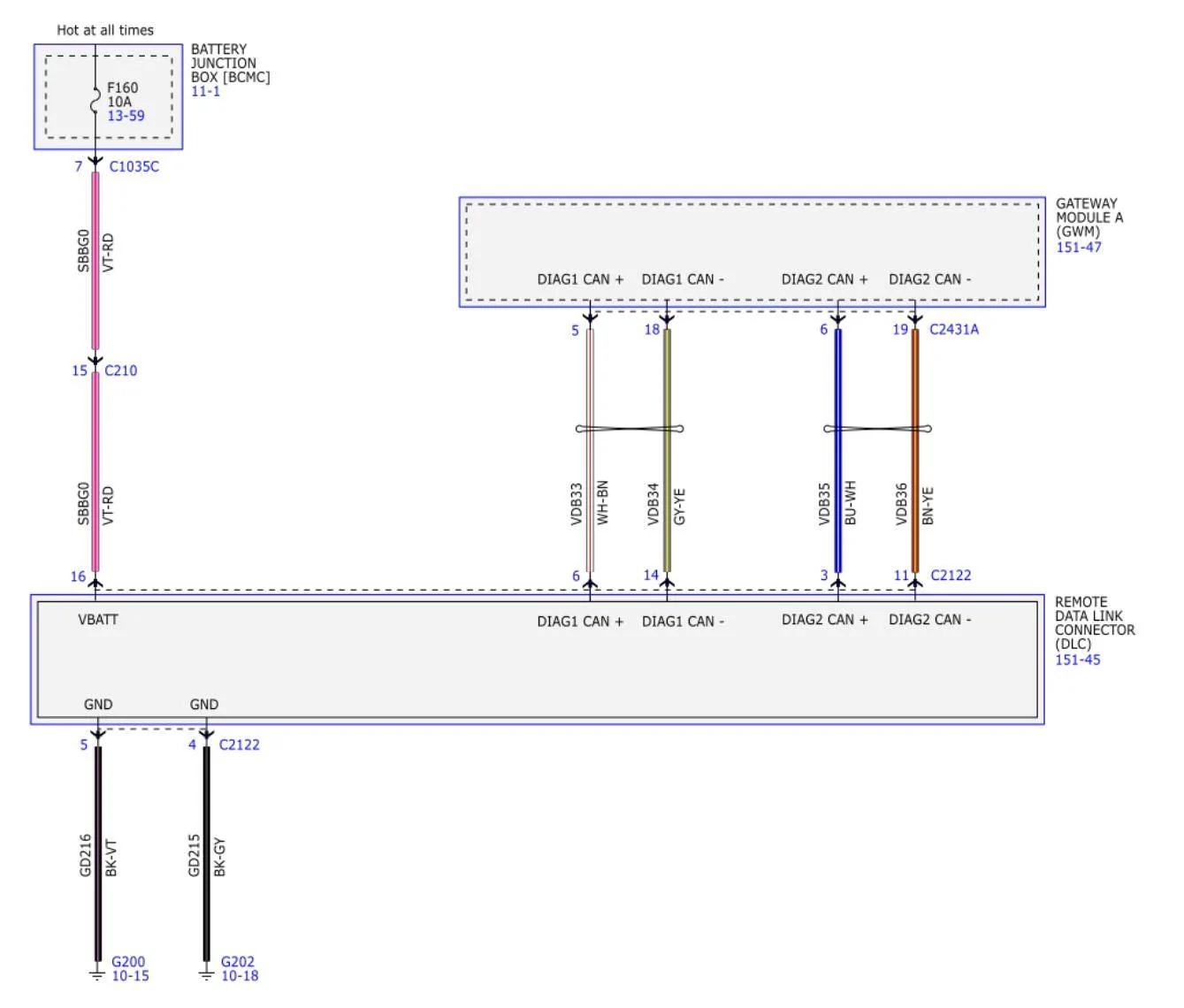Select connector label C210
This screenshot has width=1184, height=1008.
121,370
